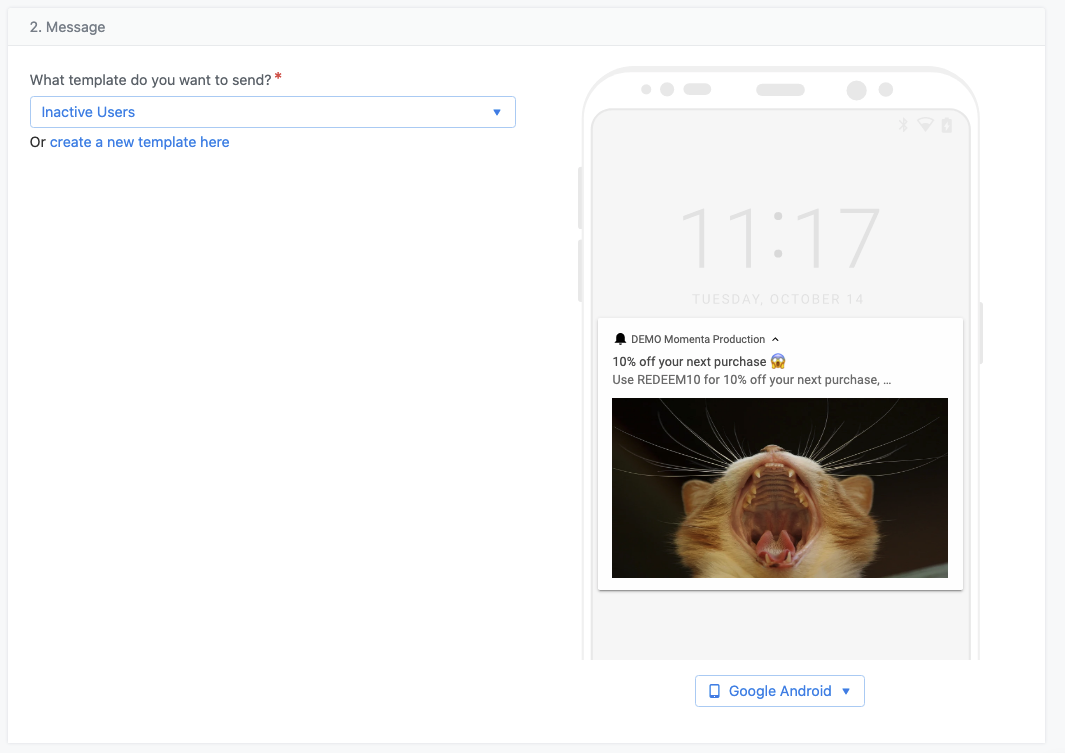Click the 'Use REDEEM10 for 10% off' message text
This screenshot has height=753, width=1065.
tap(751, 380)
